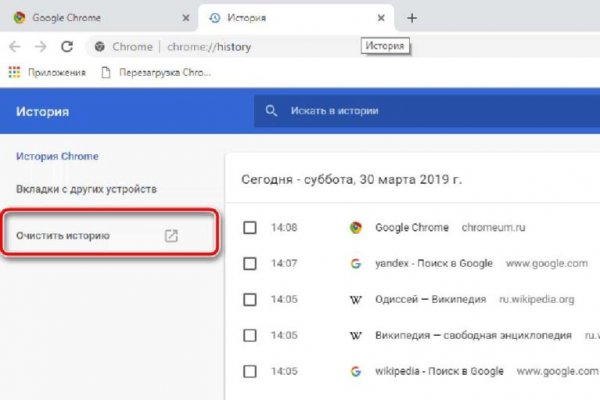The height and width of the screenshot is (400, 600).
Task: Reload the page with the refresh icon
Action: pyautogui.click(x=67, y=46)
